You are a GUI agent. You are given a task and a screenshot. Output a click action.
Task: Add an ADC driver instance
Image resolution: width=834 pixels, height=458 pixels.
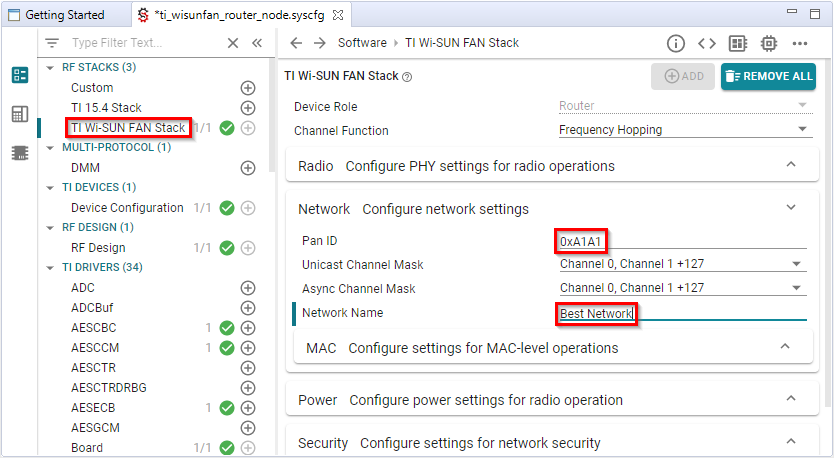tap(248, 288)
